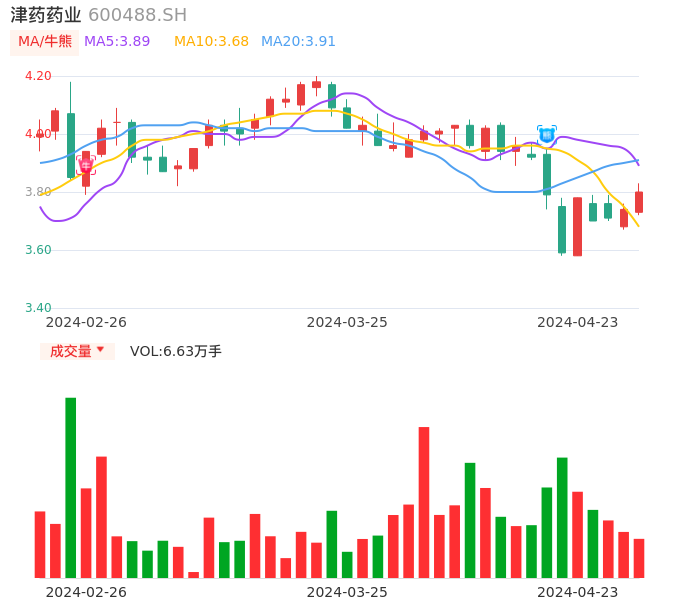
Task: Click the VOL:6.63万手 volume readout
Action: (176, 351)
